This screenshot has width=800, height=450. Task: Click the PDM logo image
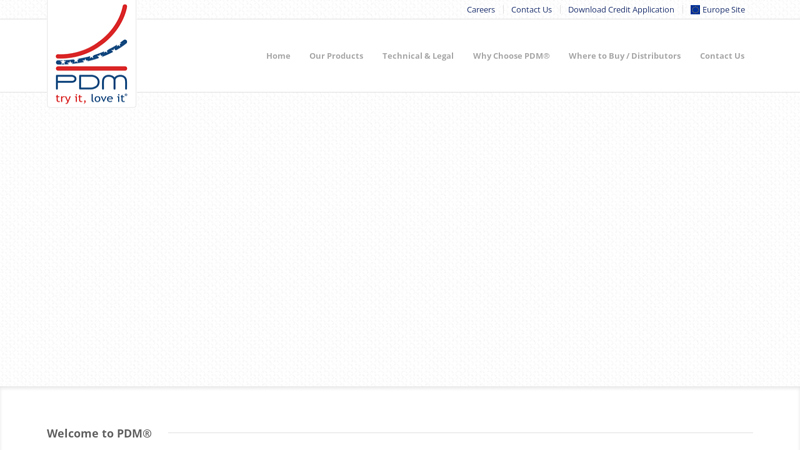click(91, 53)
